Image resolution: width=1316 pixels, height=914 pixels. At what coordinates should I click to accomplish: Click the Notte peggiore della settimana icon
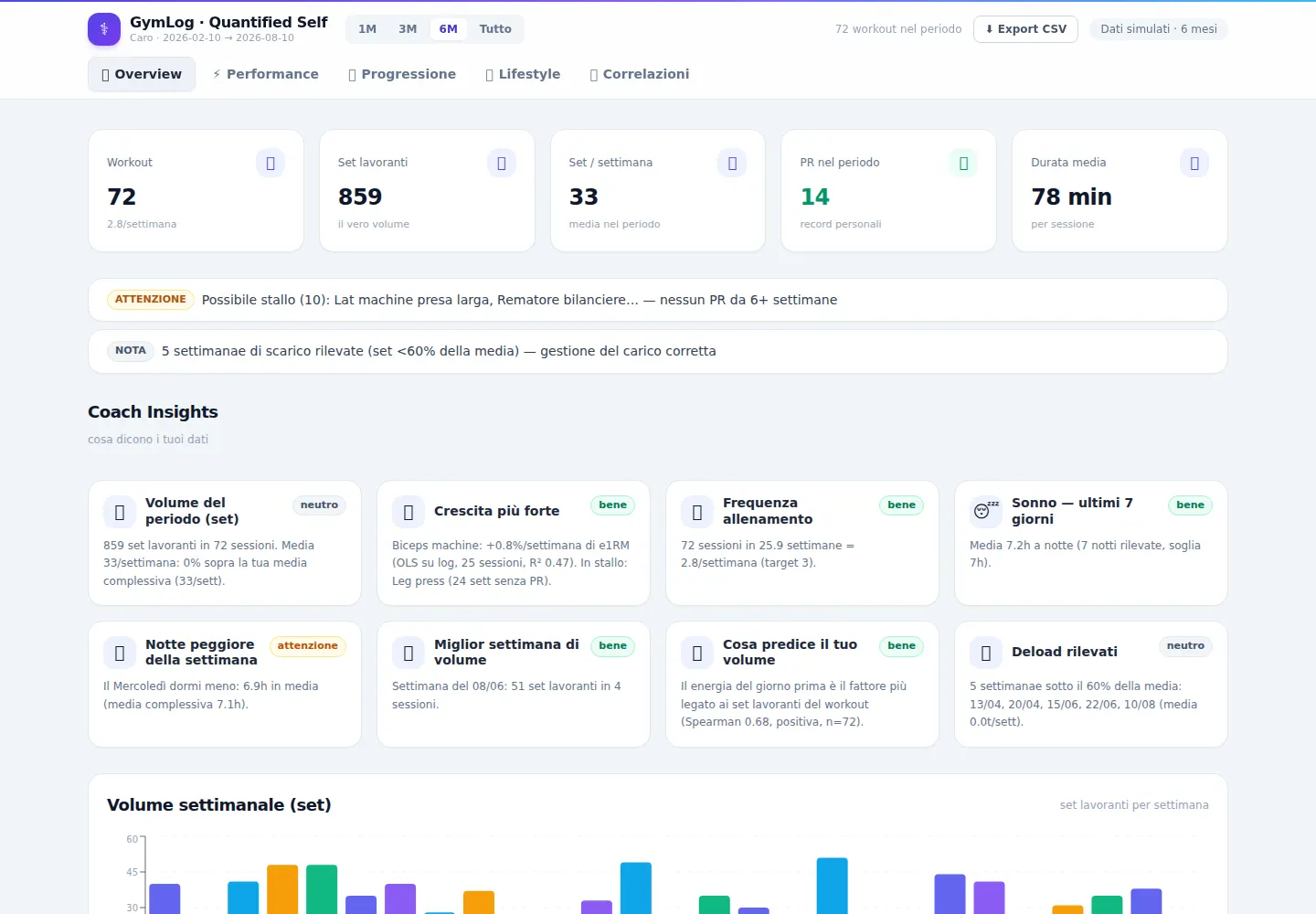click(x=120, y=653)
